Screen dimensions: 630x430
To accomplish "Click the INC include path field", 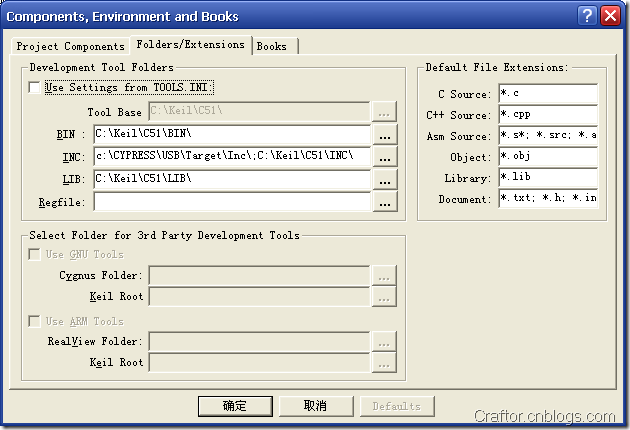I will pyautogui.click(x=232, y=156).
